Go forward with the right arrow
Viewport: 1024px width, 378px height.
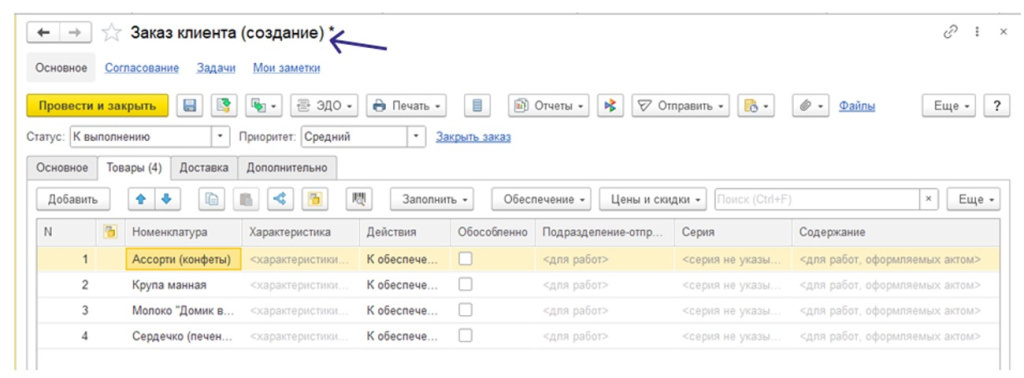[x=75, y=33]
